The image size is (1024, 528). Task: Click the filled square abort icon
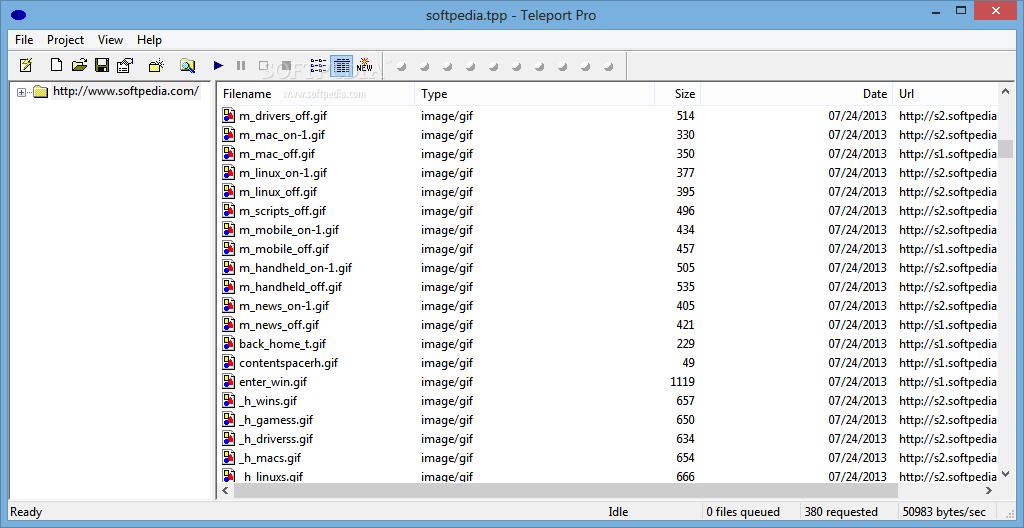click(x=286, y=65)
